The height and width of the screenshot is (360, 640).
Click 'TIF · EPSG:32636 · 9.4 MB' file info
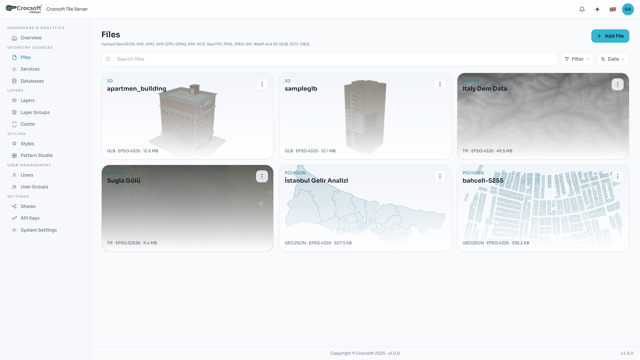coord(132,243)
